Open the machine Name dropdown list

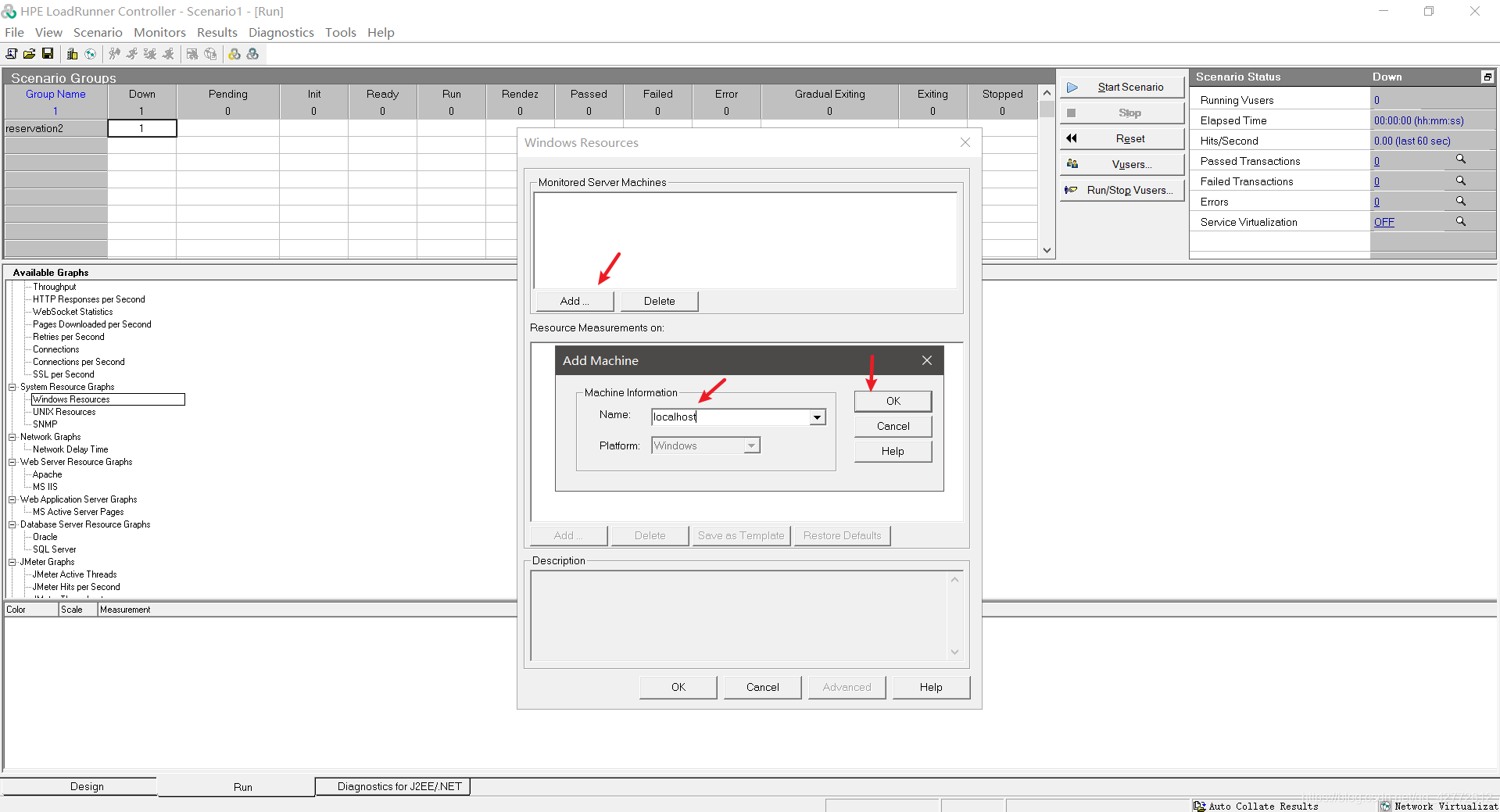pos(817,417)
